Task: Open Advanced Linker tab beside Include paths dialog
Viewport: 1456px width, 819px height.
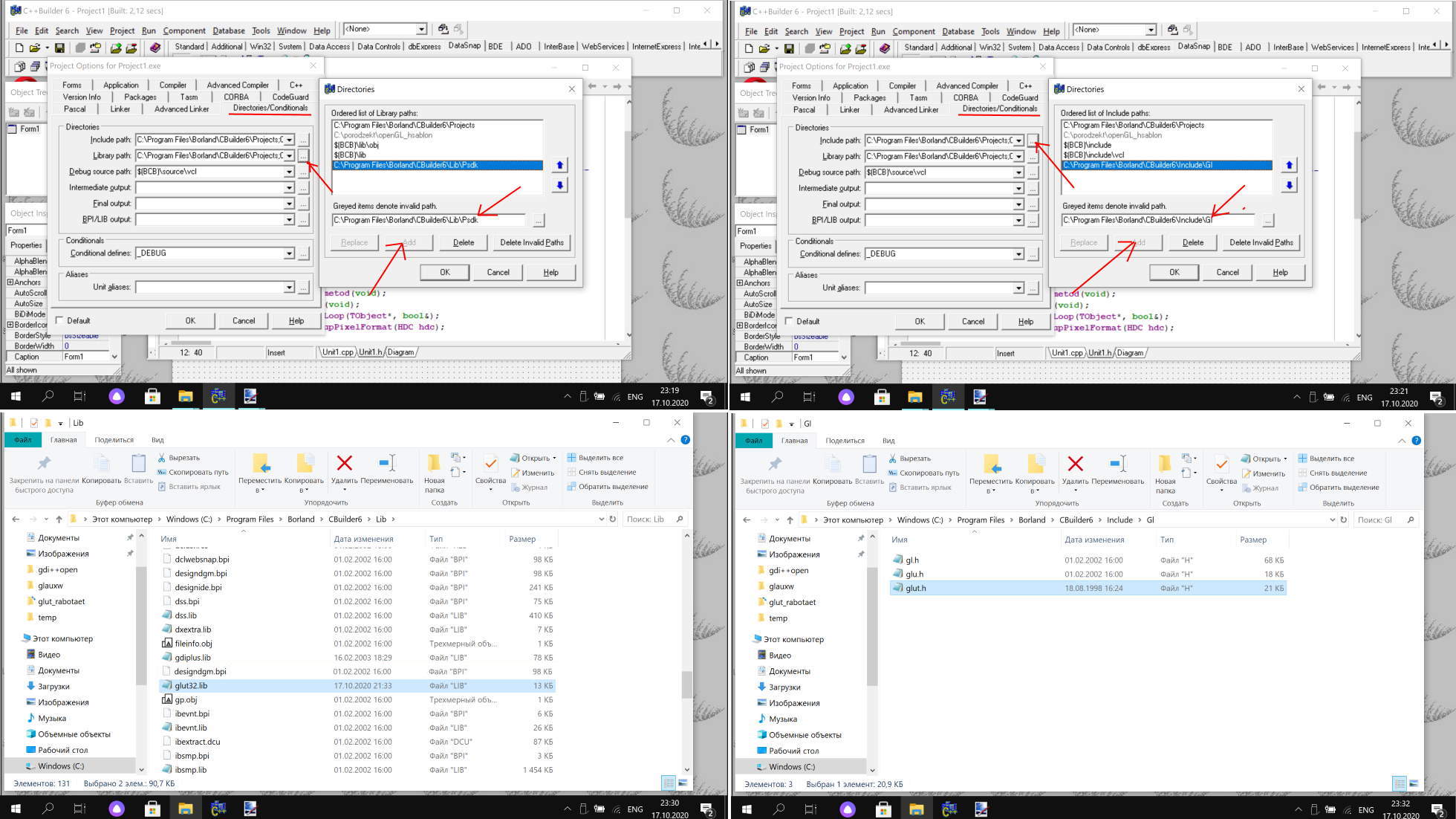Action: pyautogui.click(x=911, y=109)
